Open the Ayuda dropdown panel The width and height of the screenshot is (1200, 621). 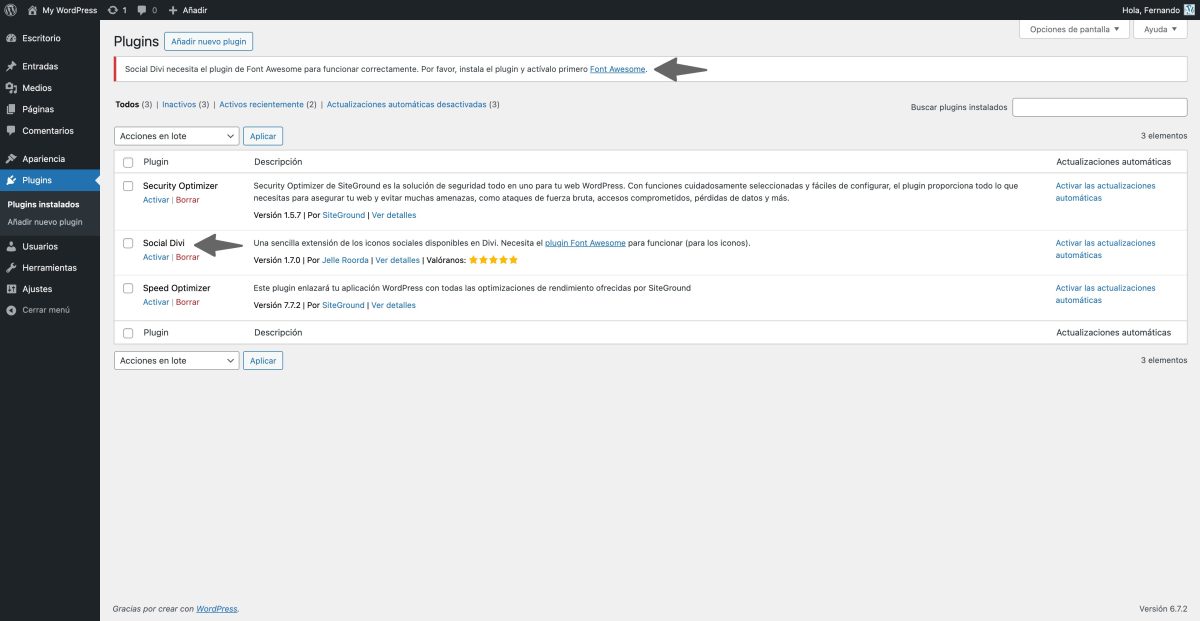pos(1159,29)
